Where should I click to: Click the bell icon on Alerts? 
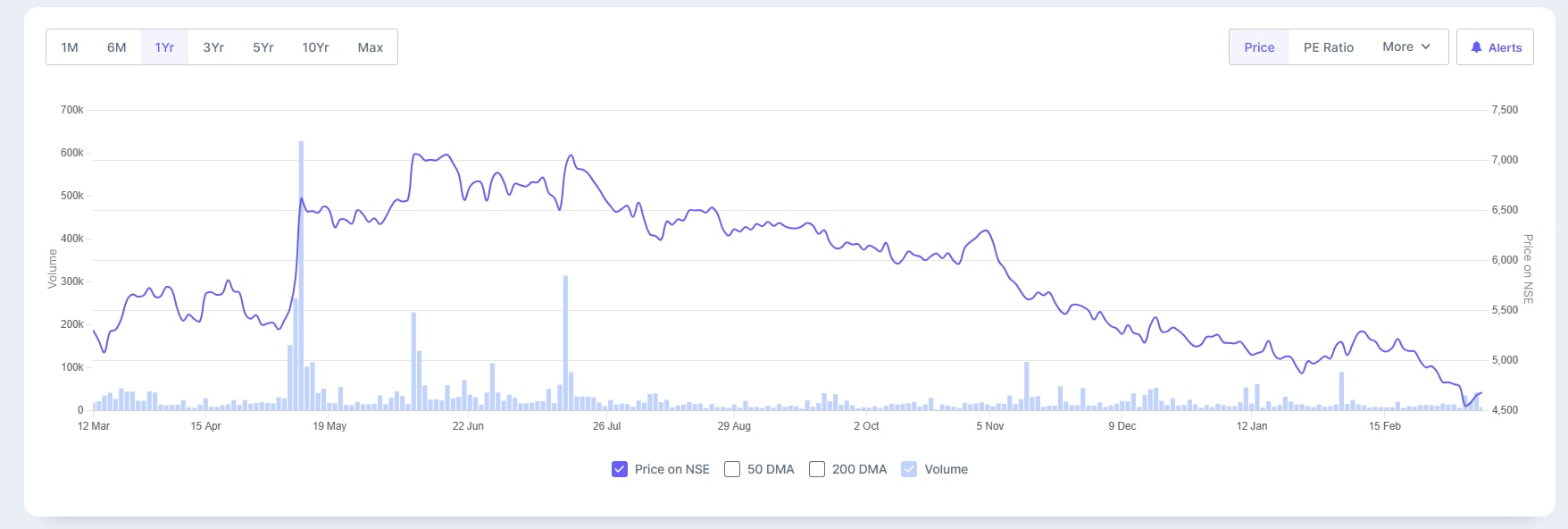pos(1476,47)
